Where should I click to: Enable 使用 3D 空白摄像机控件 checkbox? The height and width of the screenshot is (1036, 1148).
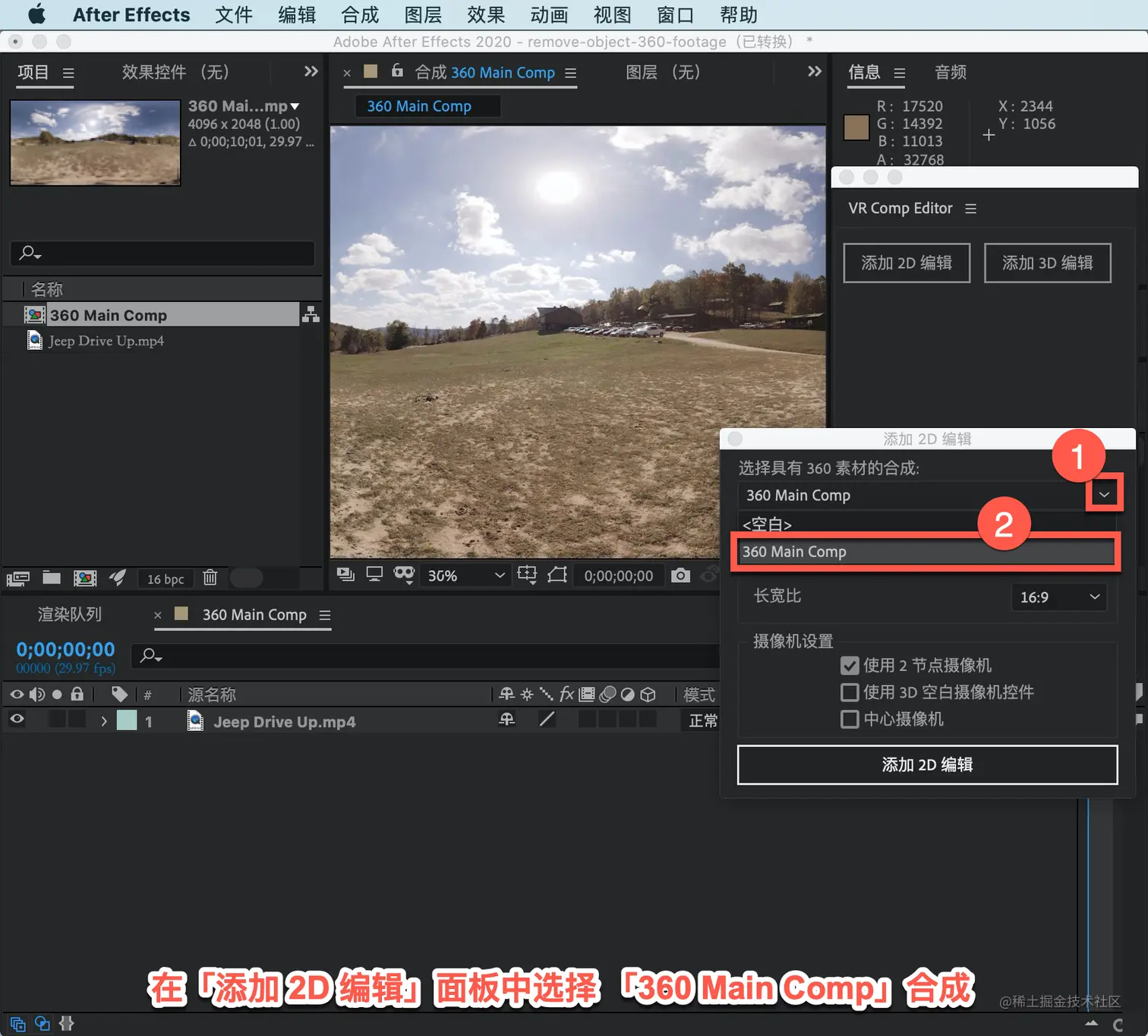point(850,692)
